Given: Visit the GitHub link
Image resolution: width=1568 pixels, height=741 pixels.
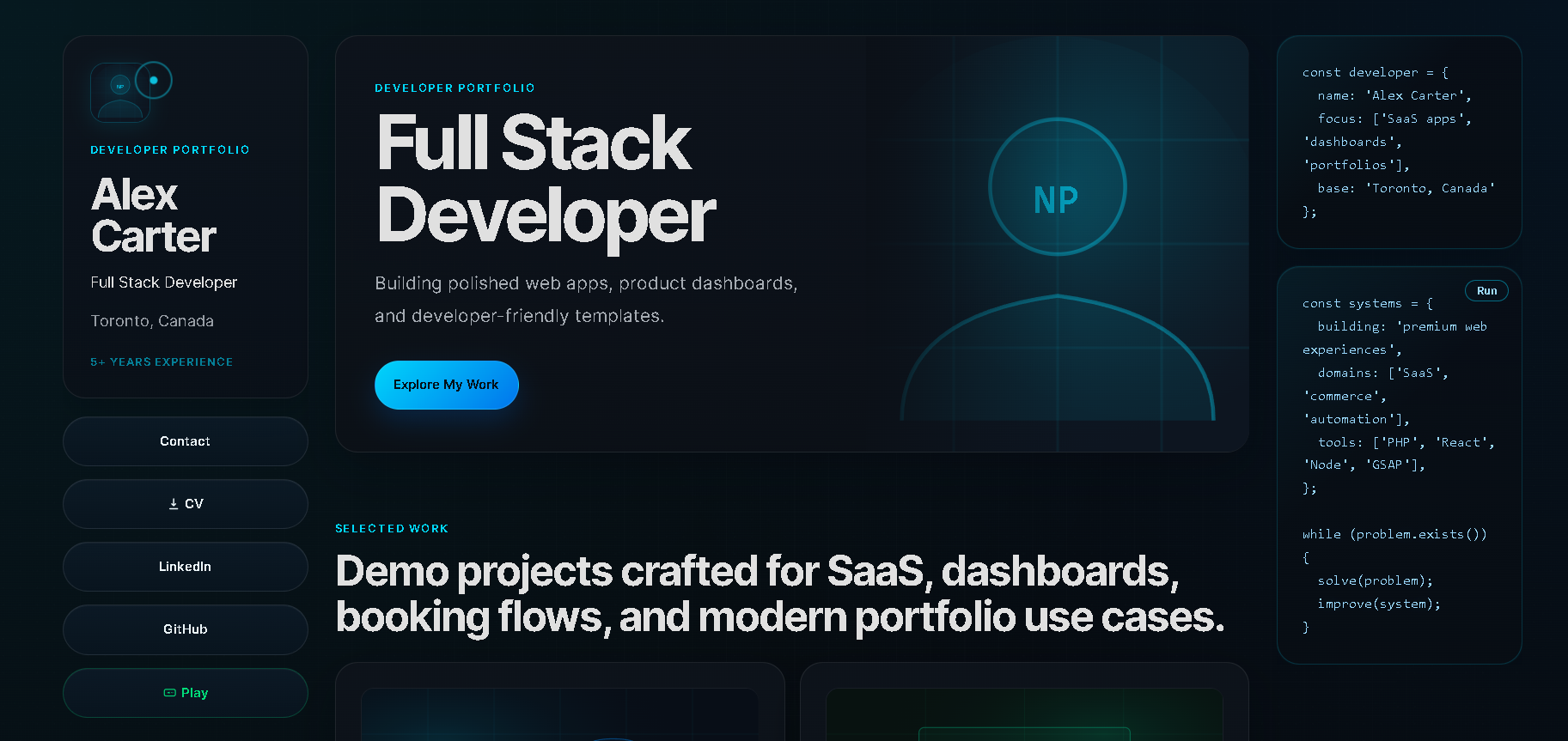Looking at the screenshot, I should [185, 629].
